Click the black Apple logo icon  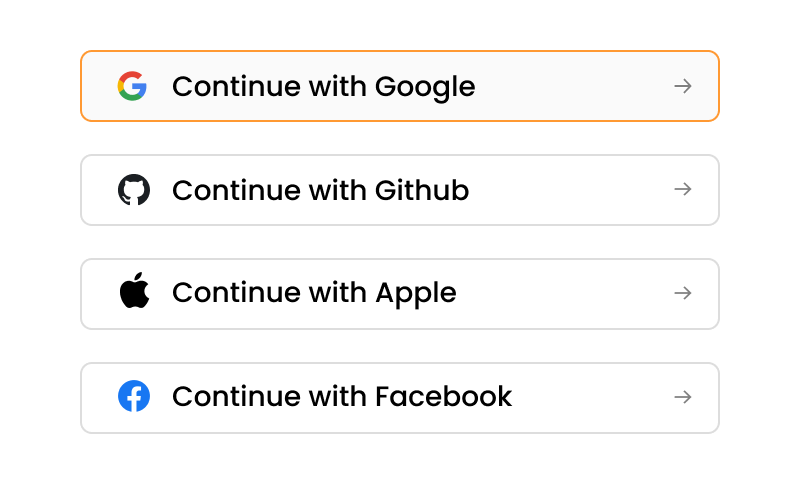134,293
